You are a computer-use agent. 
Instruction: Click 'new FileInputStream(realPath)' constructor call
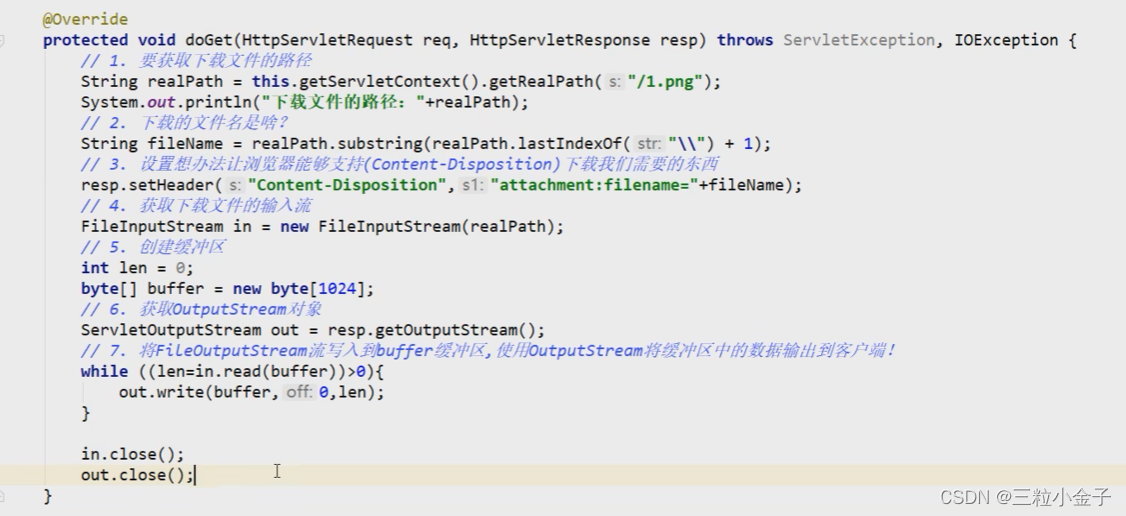click(418, 227)
